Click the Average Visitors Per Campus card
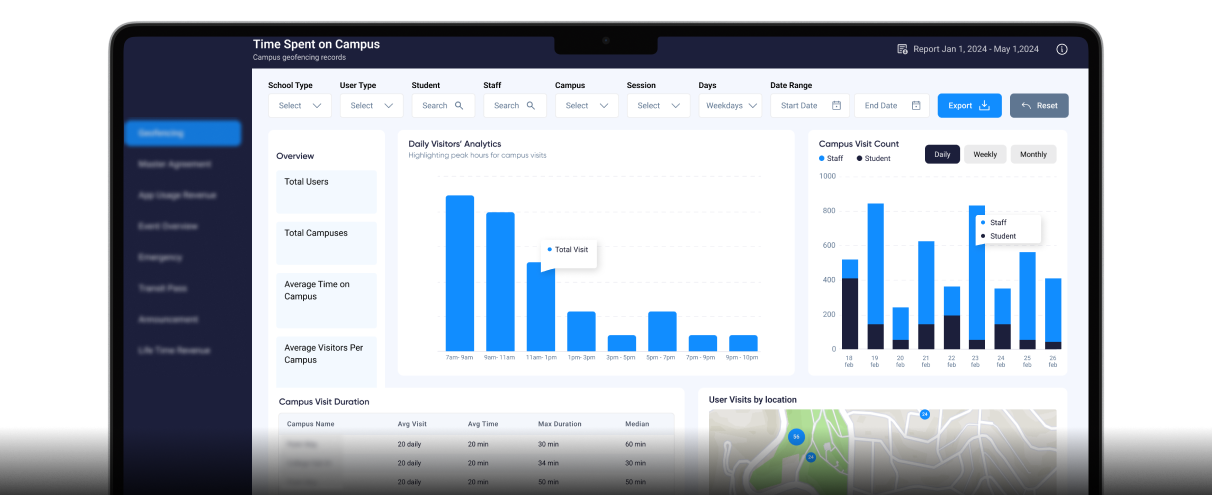 coord(327,362)
